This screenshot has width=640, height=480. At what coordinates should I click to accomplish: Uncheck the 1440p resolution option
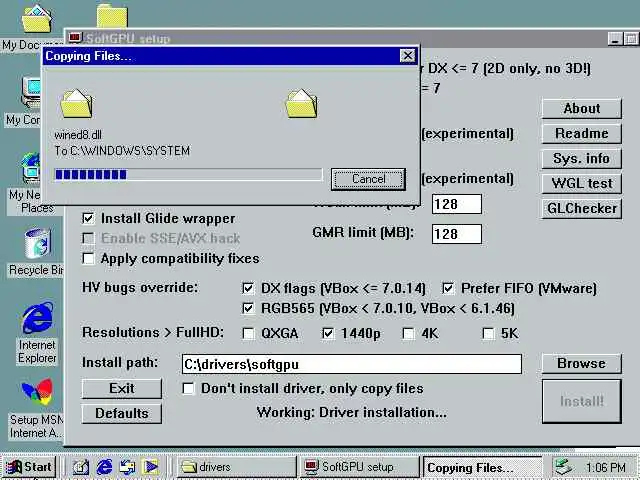point(328,333)
